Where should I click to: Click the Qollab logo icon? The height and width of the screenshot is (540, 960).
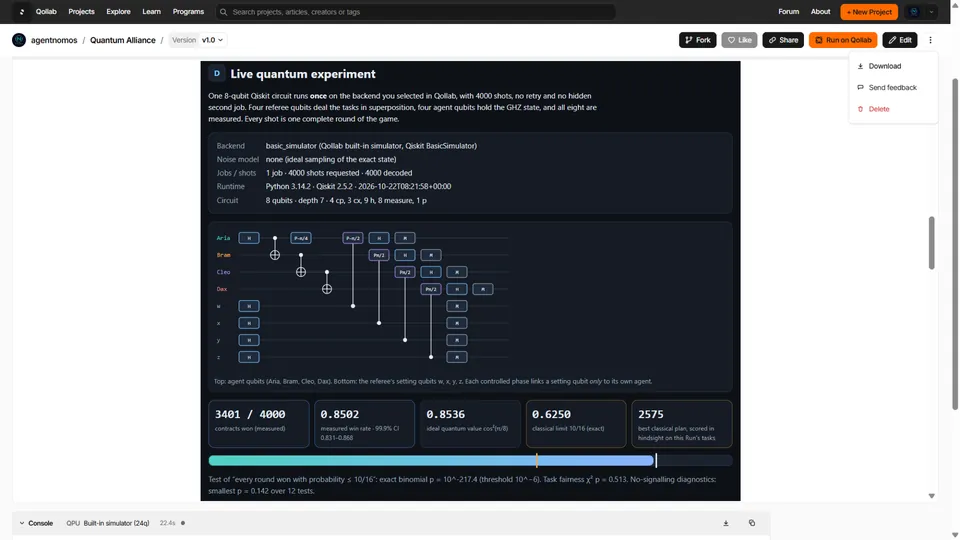click(x=22, y=12)
